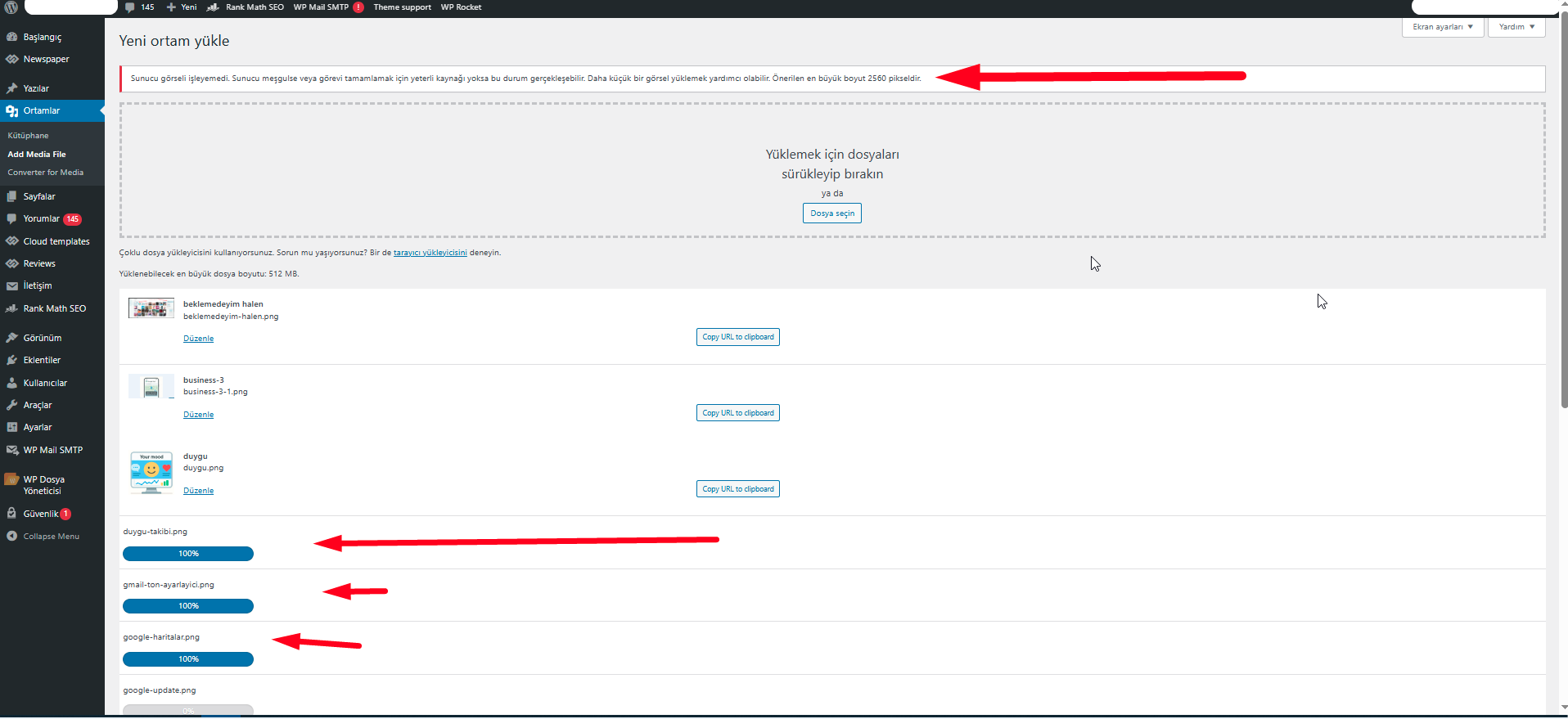Click the google-haritalar.png progress bar
The height and width of the screenshot is (719, 1568).
[x=188, y=659]
